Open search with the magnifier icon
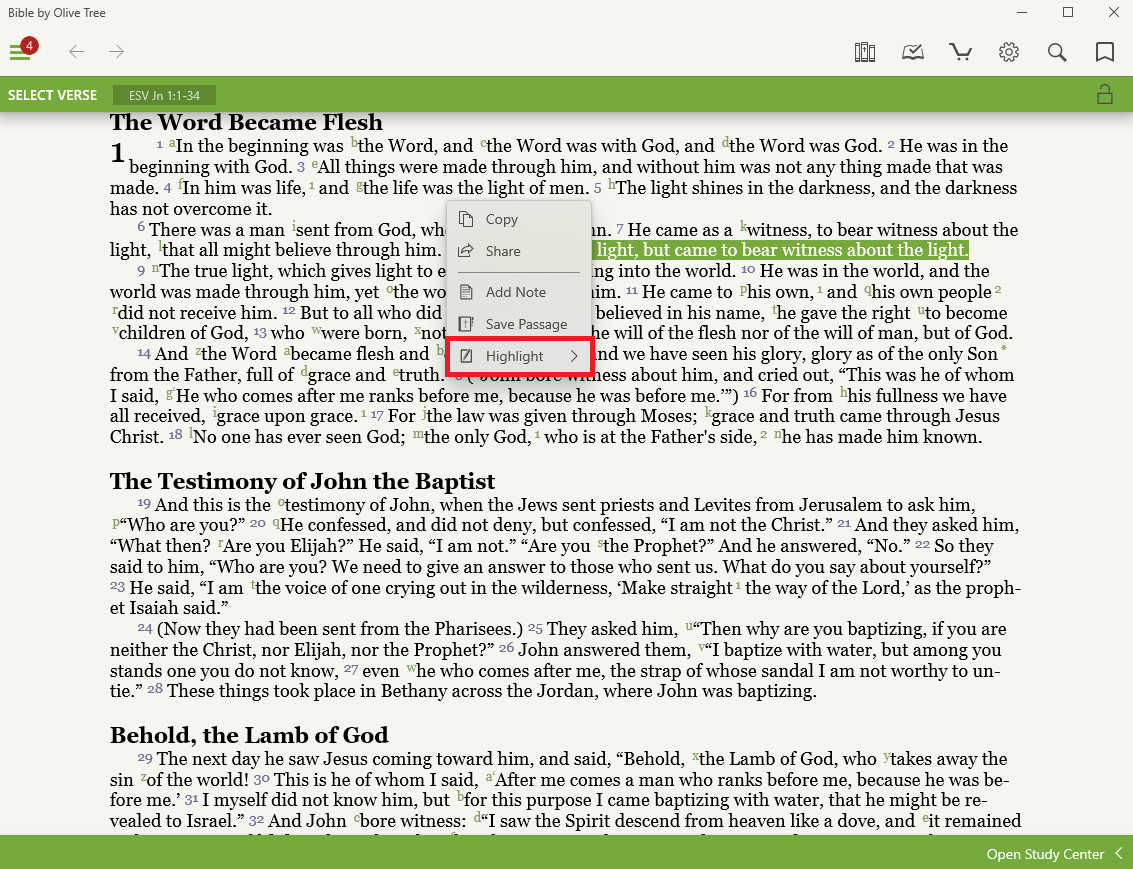The image size is (1133, 869). [x=1057, y=52]
